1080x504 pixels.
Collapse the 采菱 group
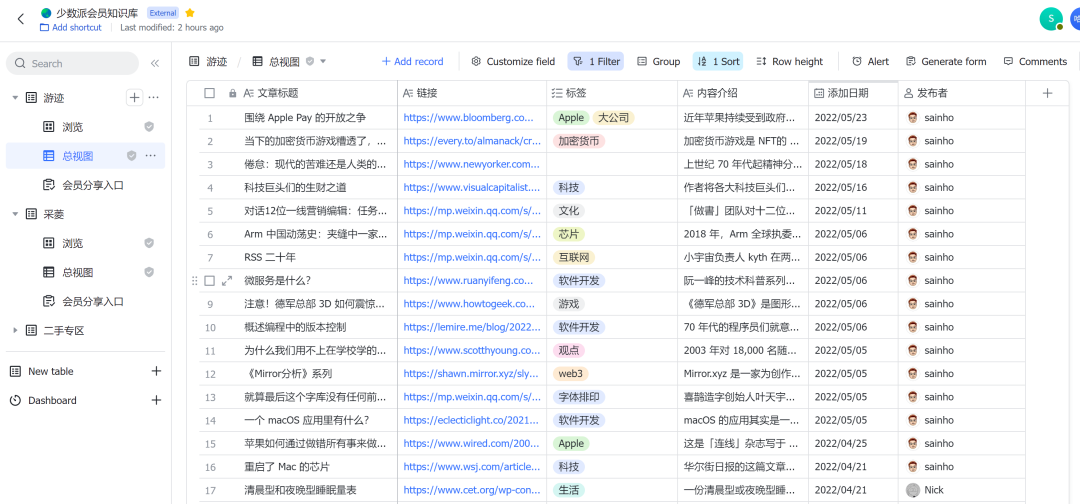pyautogui.click(x=15, y=214)
